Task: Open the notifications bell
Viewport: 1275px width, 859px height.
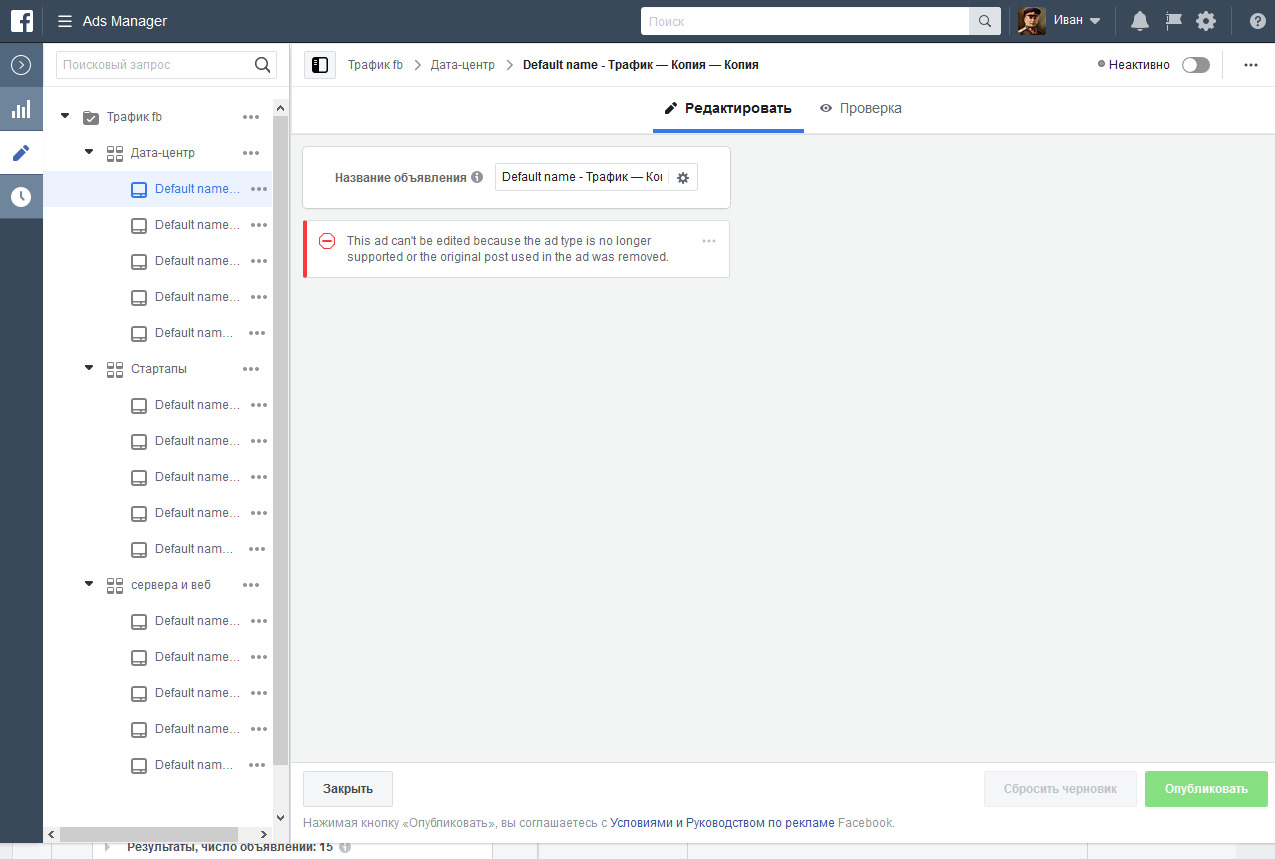Action: click(1139, 21)
